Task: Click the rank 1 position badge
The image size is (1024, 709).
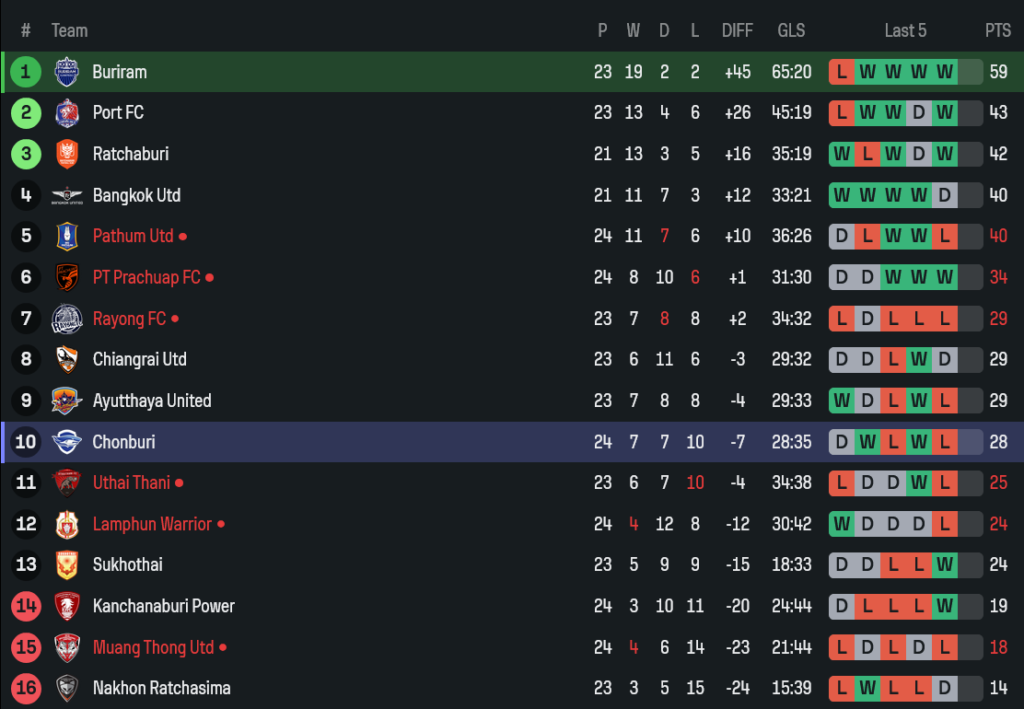Action: [26, 72]
